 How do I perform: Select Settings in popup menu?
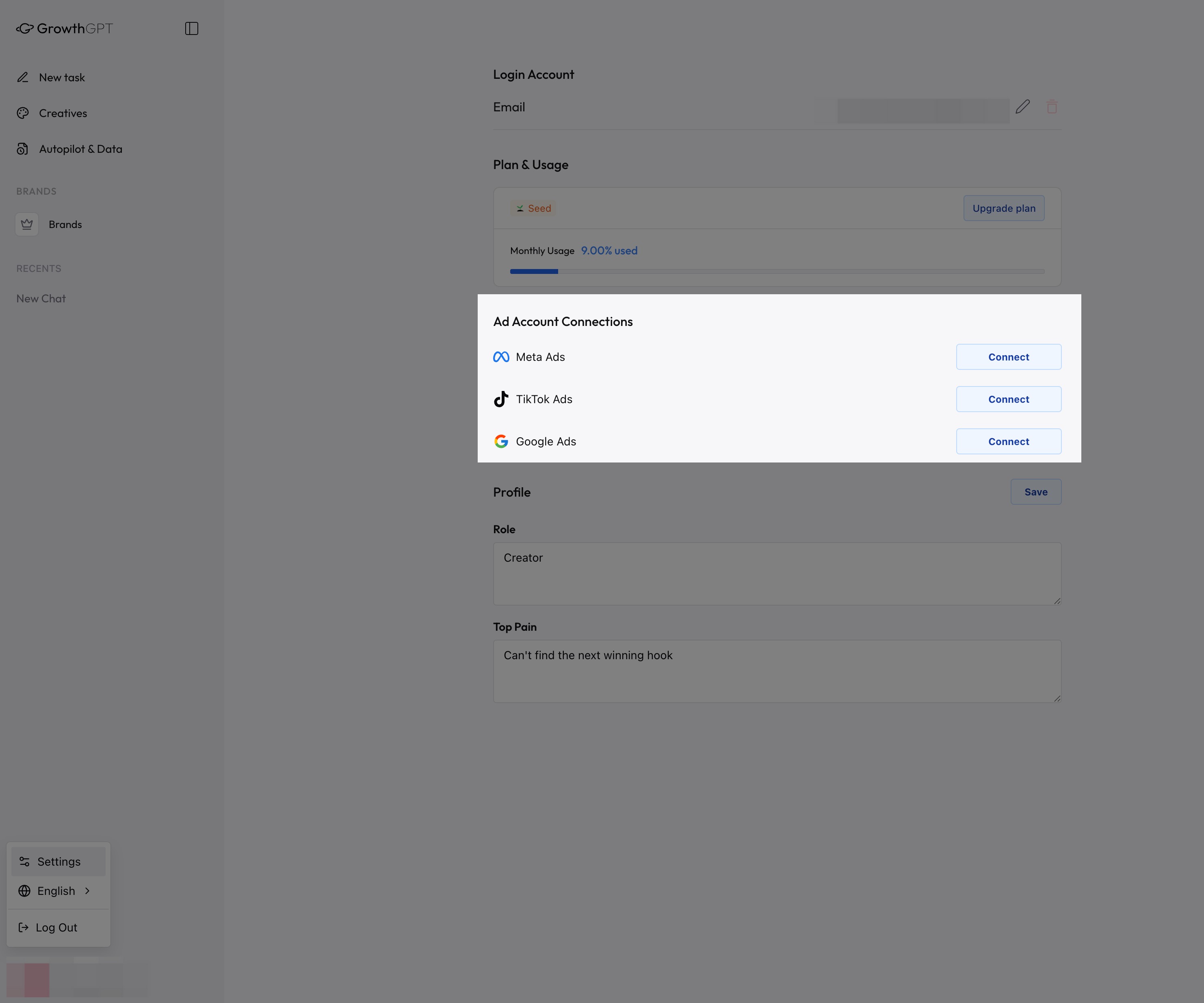(58, 861)
